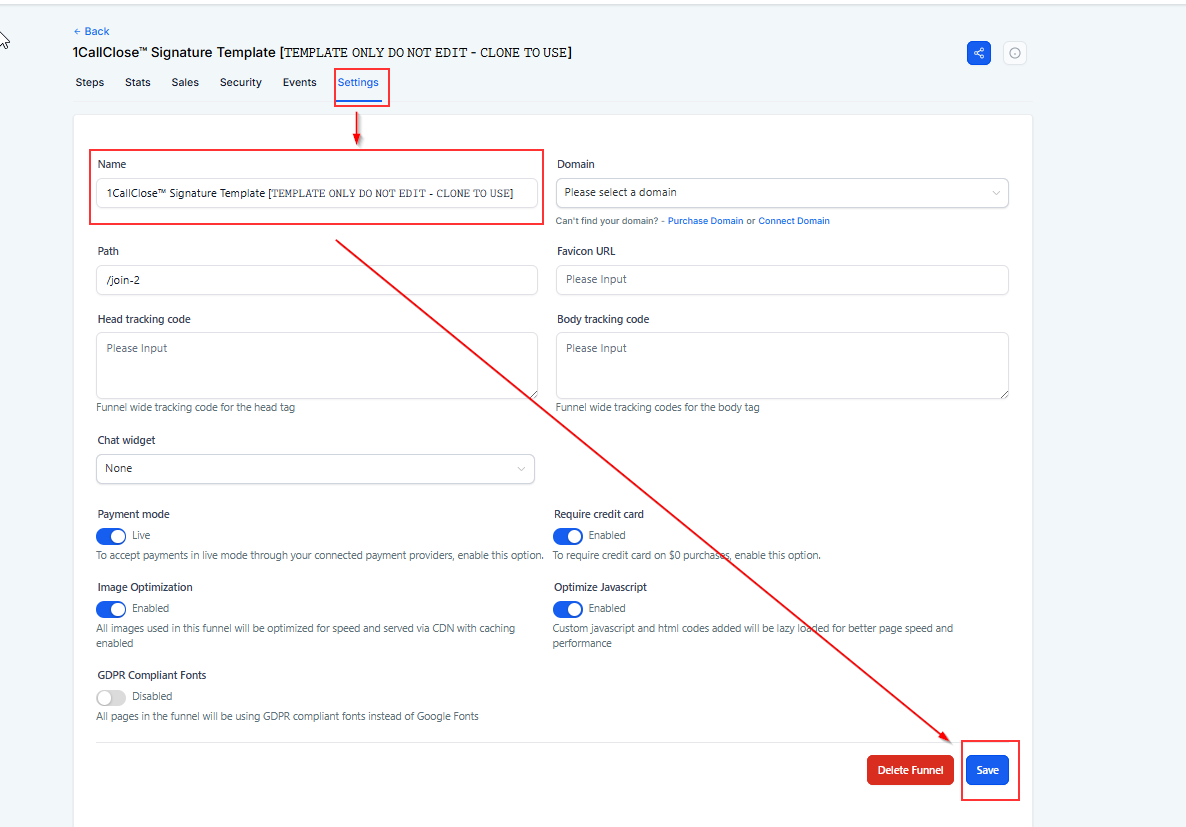Open the Steps tab

(90, 82)
